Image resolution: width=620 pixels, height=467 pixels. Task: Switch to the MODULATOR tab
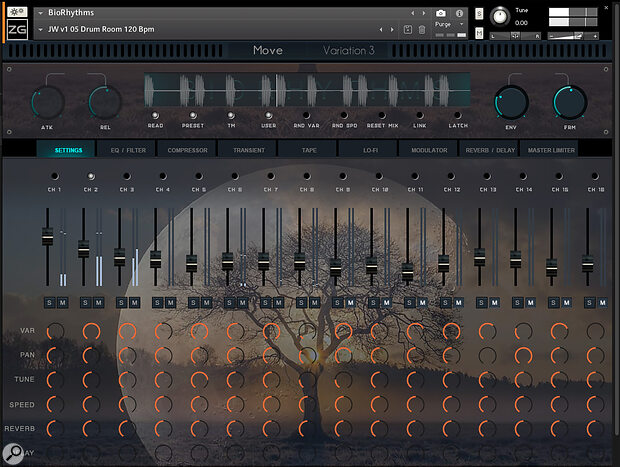(x=429, y=150)
